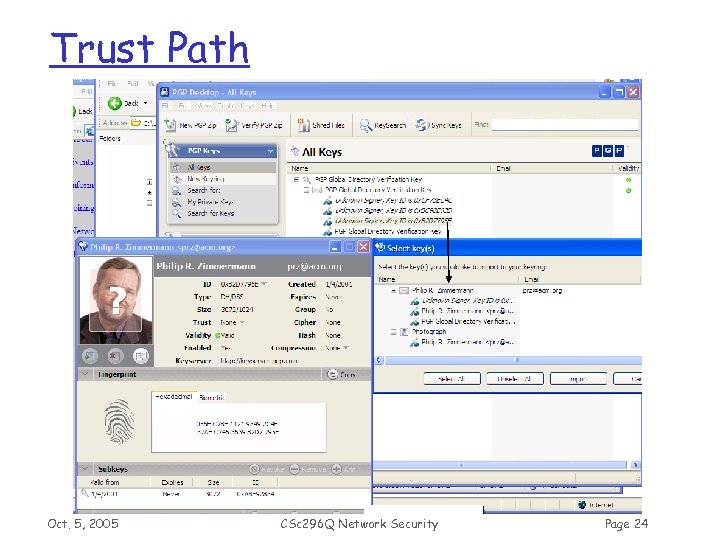The image size is (720, 540).
Task: Select Unknown Signer row in Select key(s) dialog
Action: coord(463,301)
